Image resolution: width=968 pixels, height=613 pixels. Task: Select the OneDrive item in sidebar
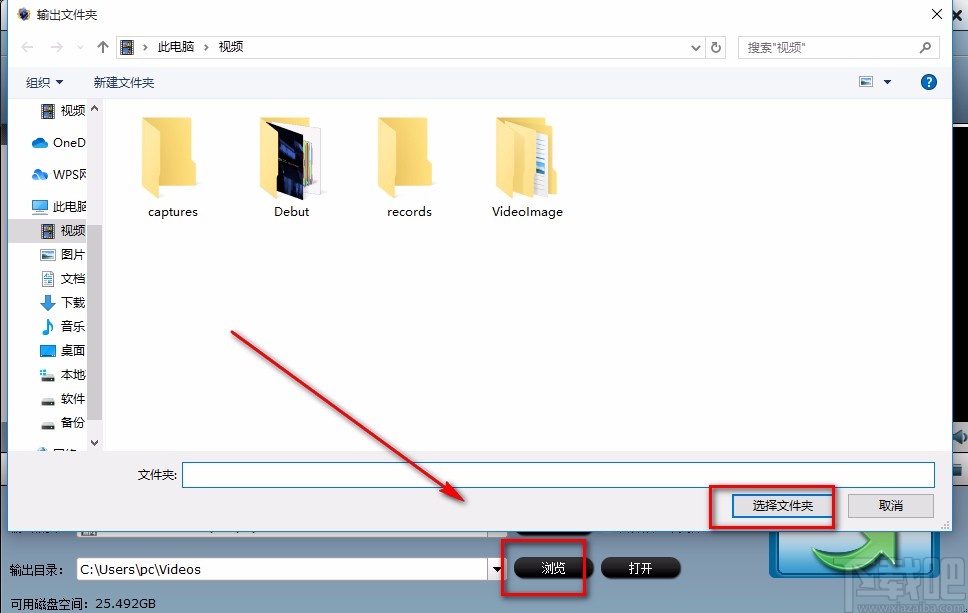[62, 142]
